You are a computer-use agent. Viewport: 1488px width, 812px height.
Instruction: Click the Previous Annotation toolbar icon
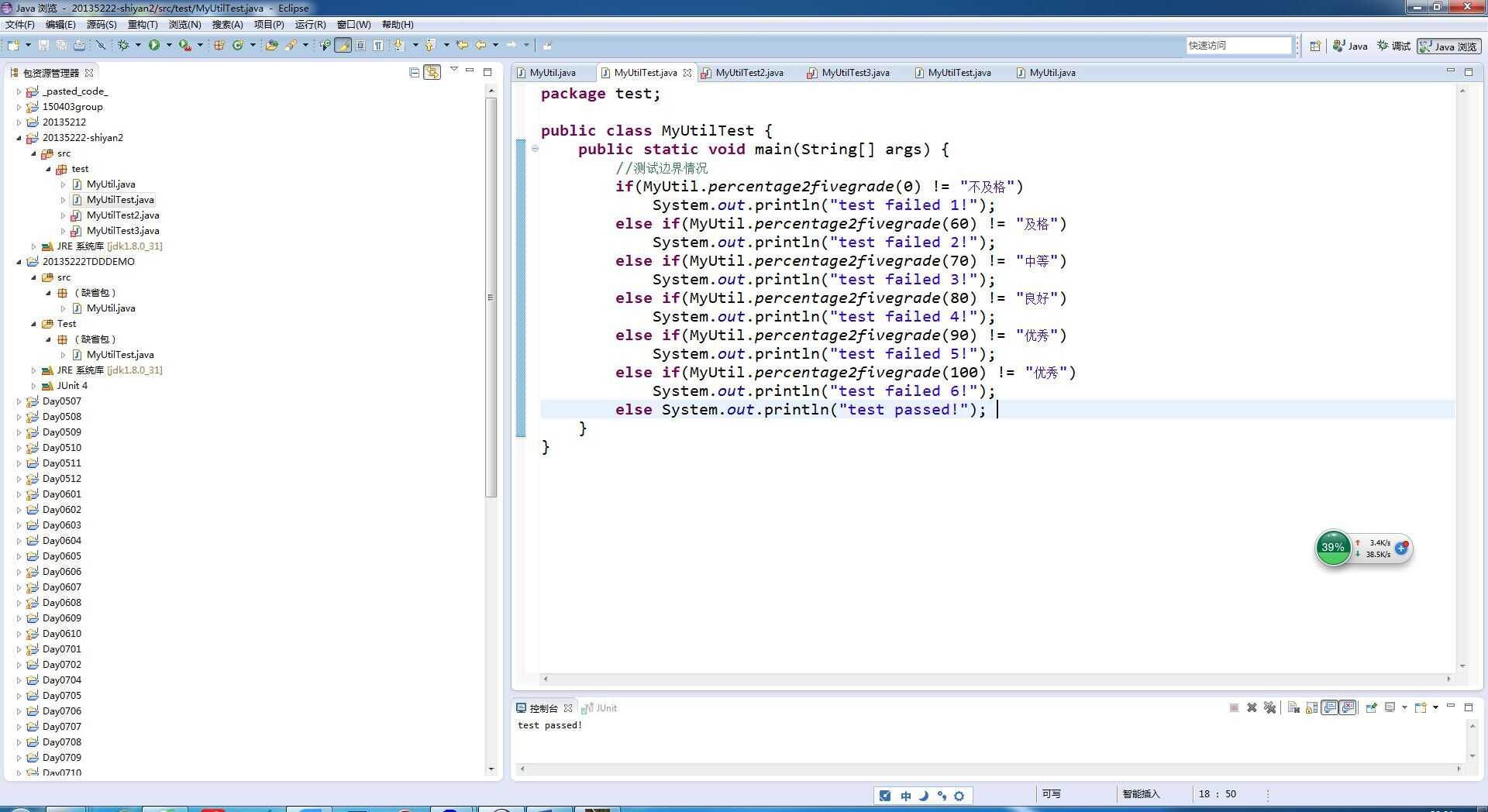(x=430, y=45)
